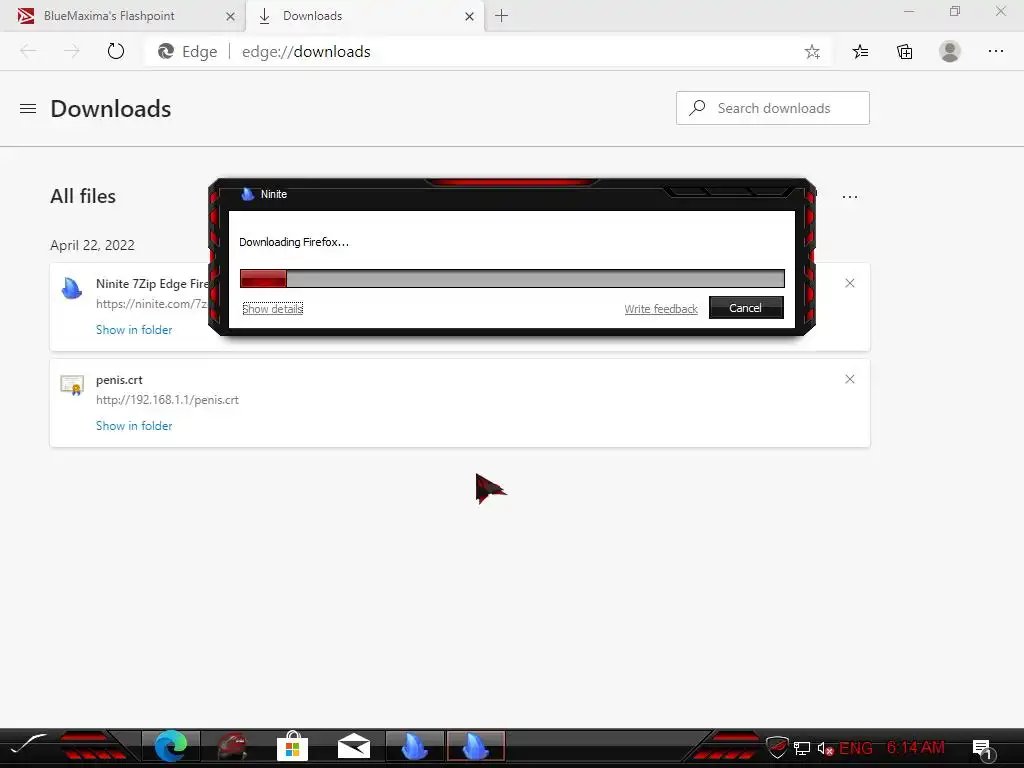Image resolution: width=1024 pixels, height=768 pixels.
Task: Open Collections icon in Edge toolbar
Action: (904, 52)
